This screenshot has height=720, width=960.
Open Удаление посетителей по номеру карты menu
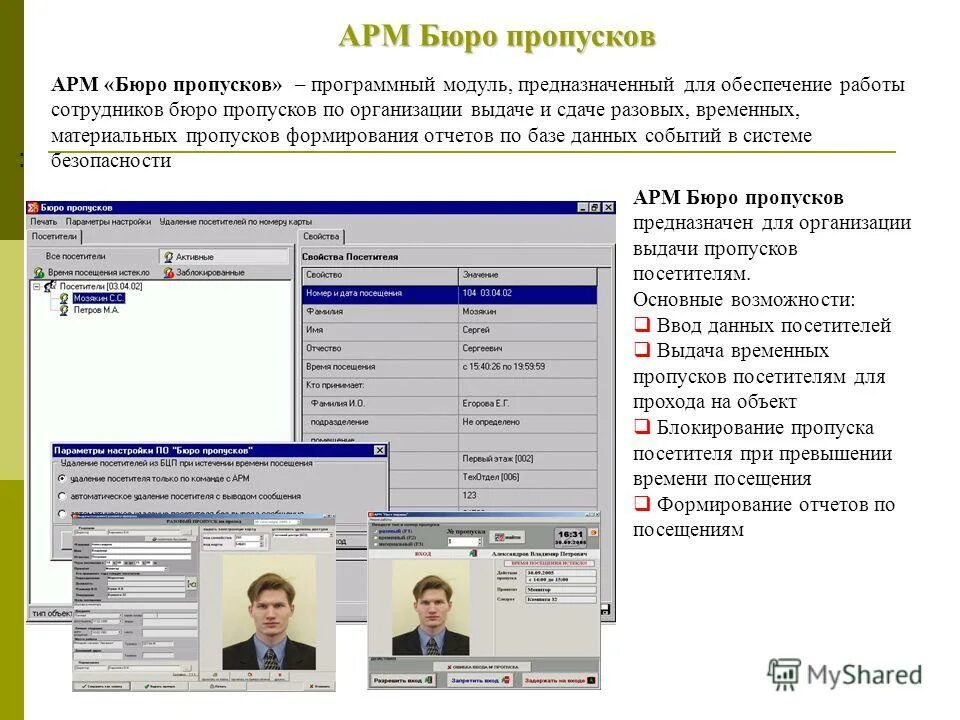236,222
